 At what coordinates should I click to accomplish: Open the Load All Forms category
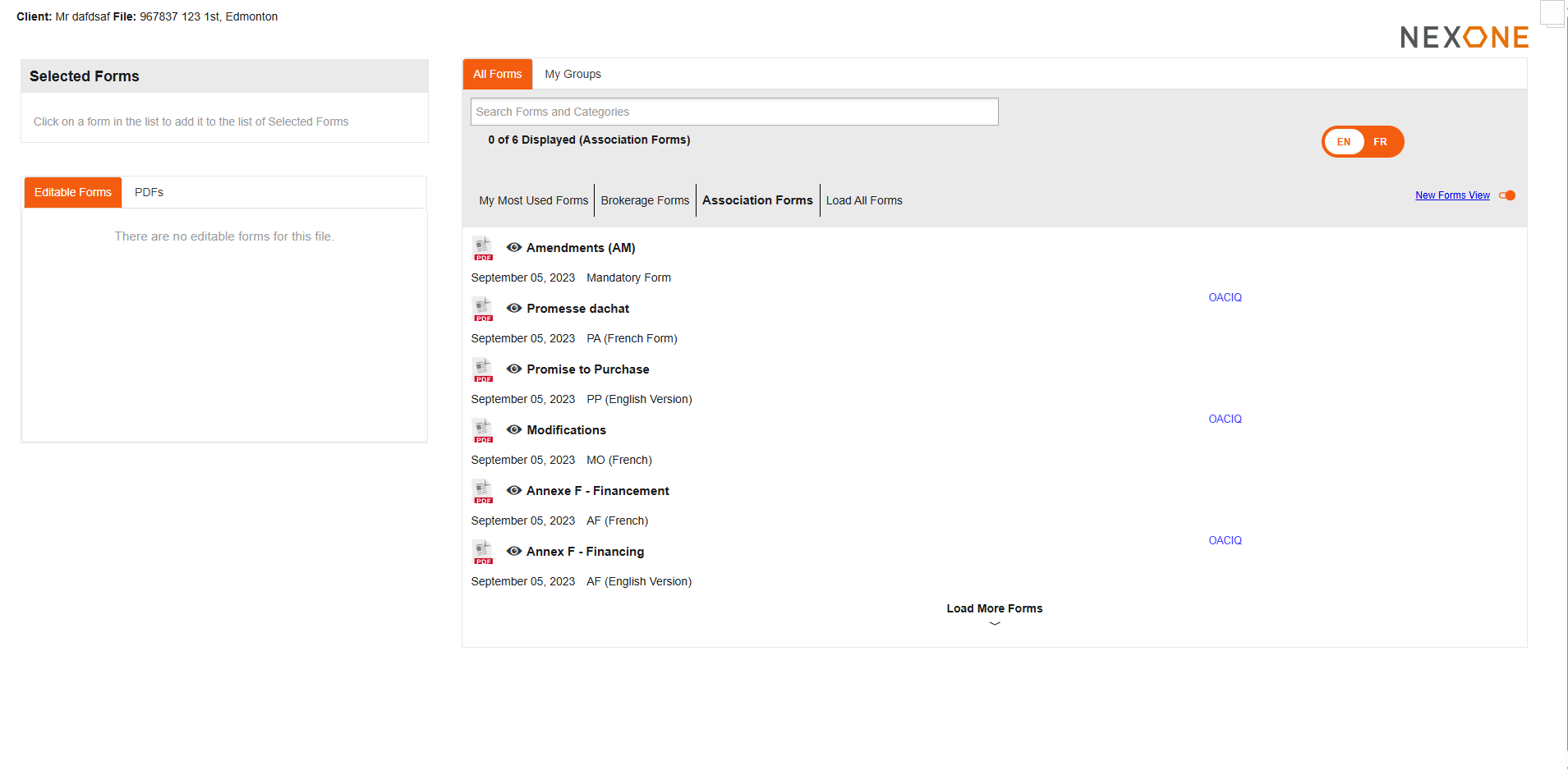[x=864, y=200]
